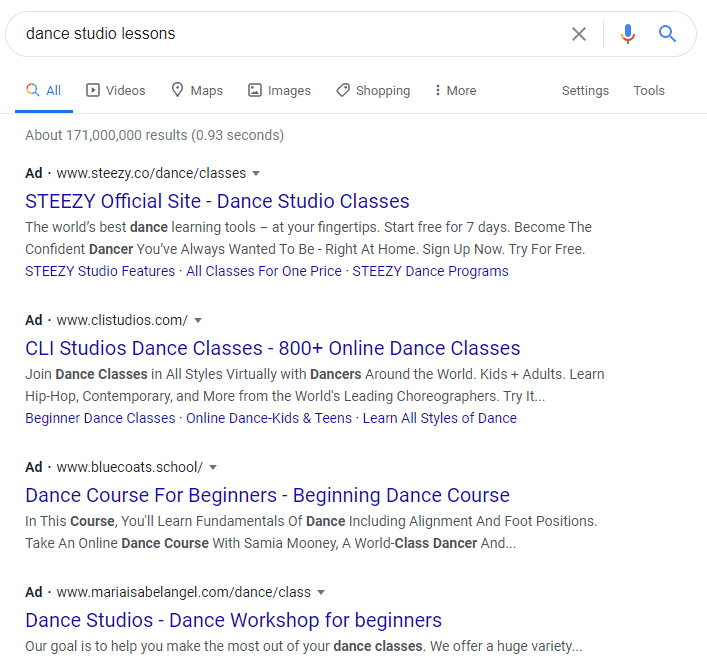Click the www.clistudios.com/ URL text
Viewport: 707px width, 671px height.
(122, 320)
